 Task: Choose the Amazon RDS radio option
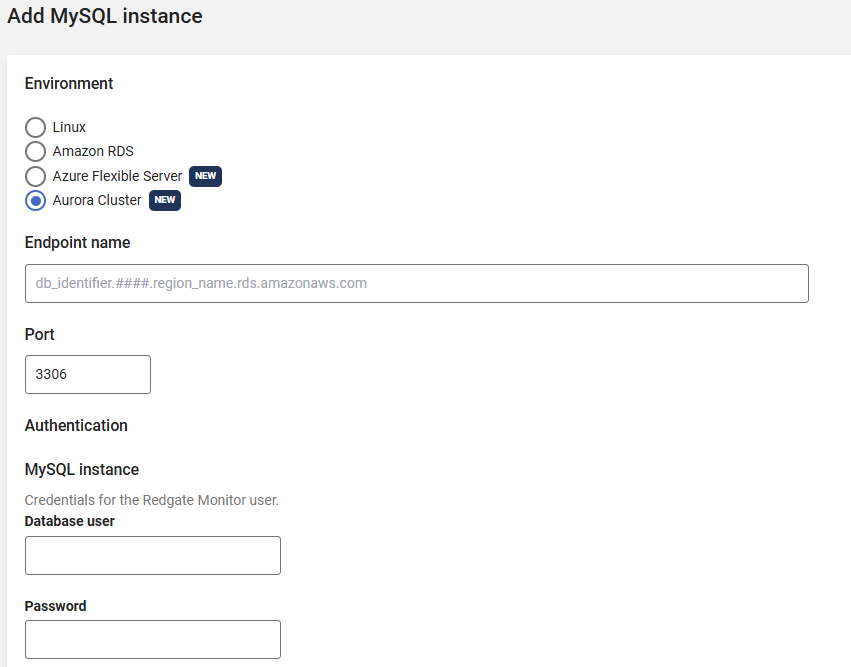pyautogui.click(x=35, y=151)
